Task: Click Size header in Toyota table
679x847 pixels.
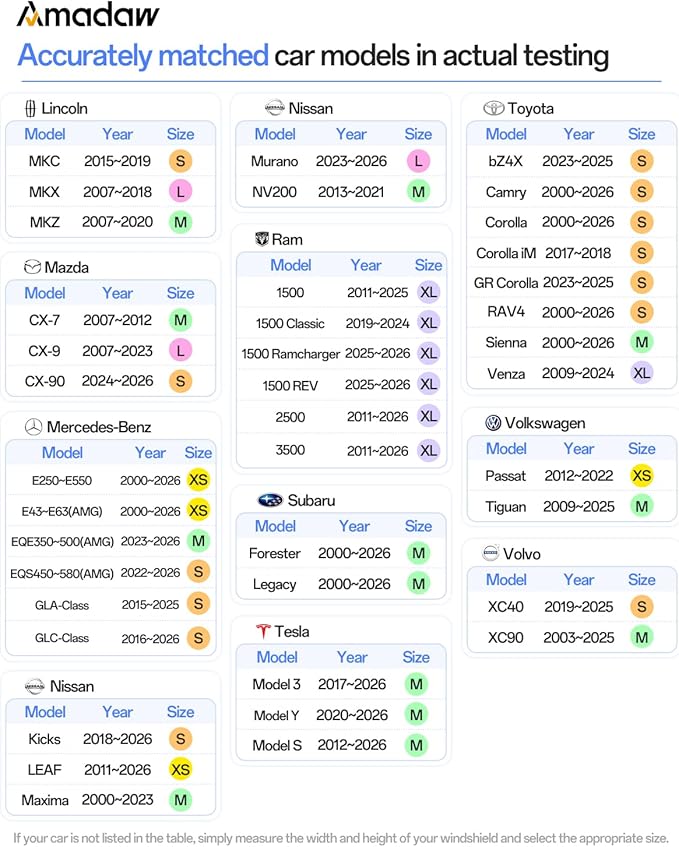Action: [x=641, y=134]
